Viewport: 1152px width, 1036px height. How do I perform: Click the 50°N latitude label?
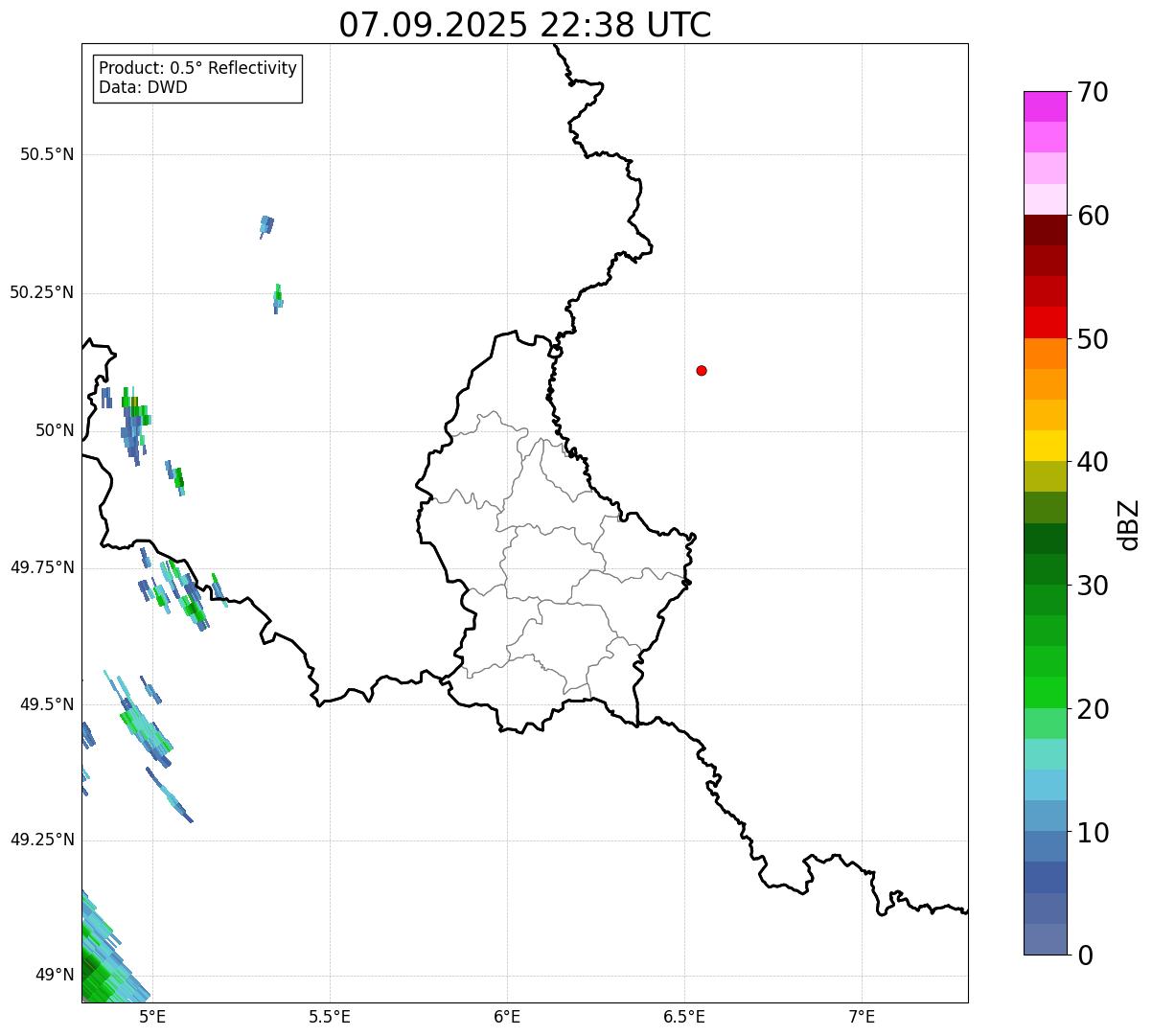[55, 430]
